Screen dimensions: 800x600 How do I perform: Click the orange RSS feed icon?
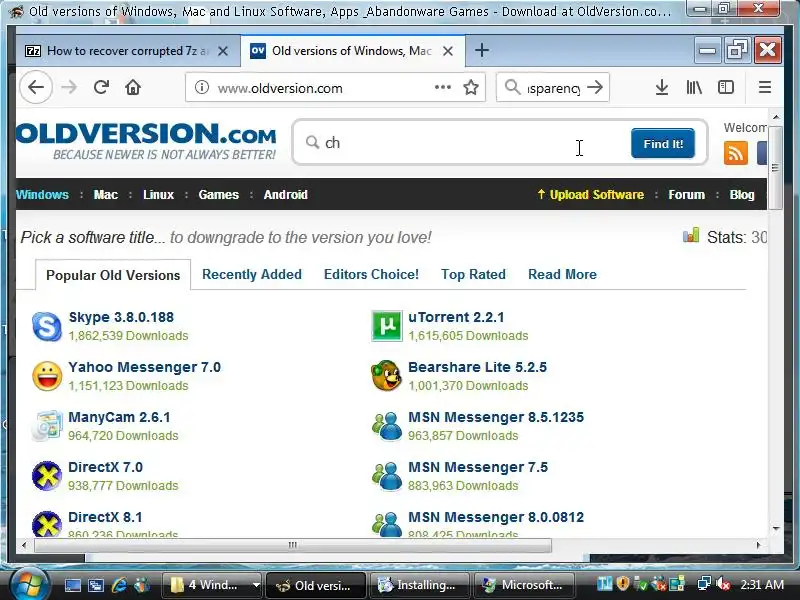coord(735,153)
